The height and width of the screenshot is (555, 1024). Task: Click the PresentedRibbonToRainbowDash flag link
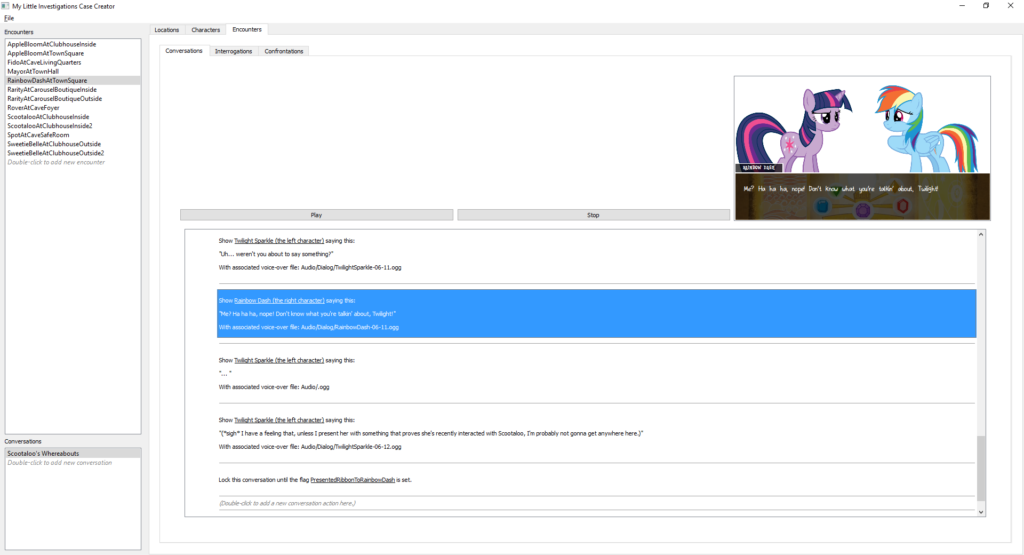(x=353, y=480)
